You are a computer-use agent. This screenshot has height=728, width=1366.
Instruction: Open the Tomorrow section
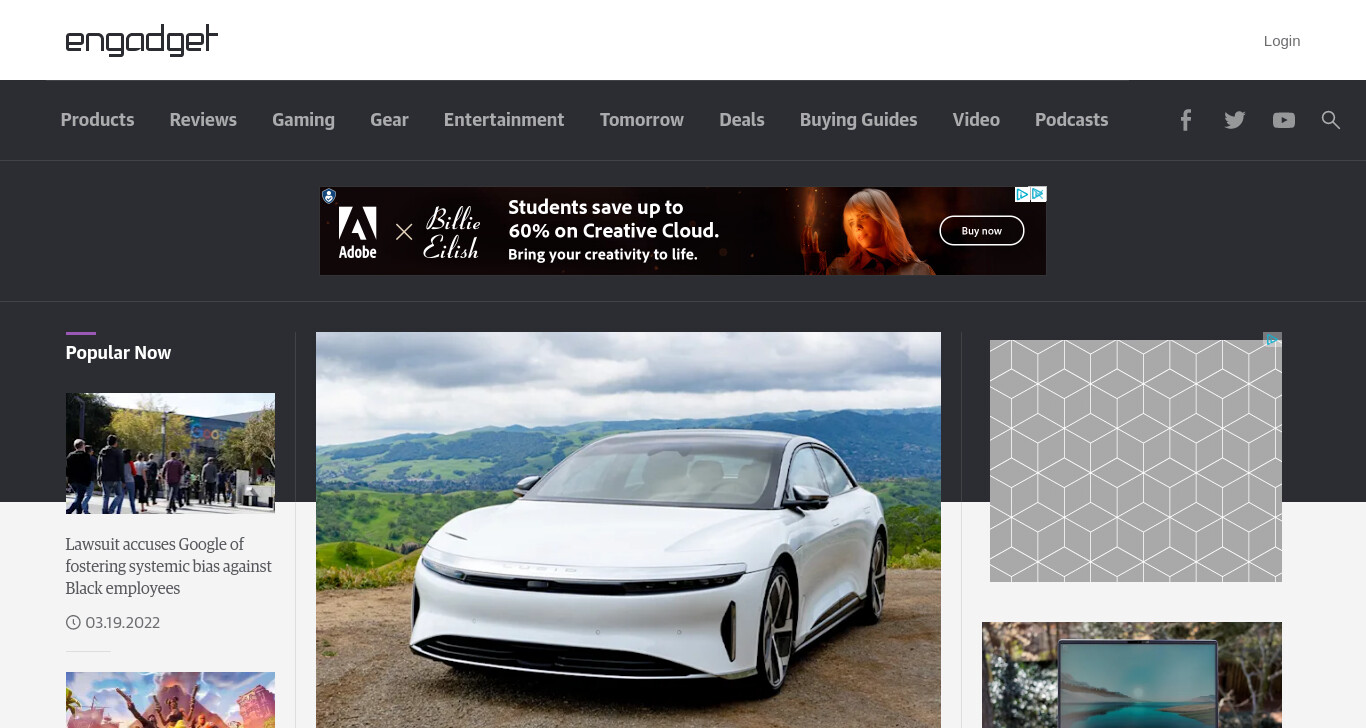pos(642,120)
